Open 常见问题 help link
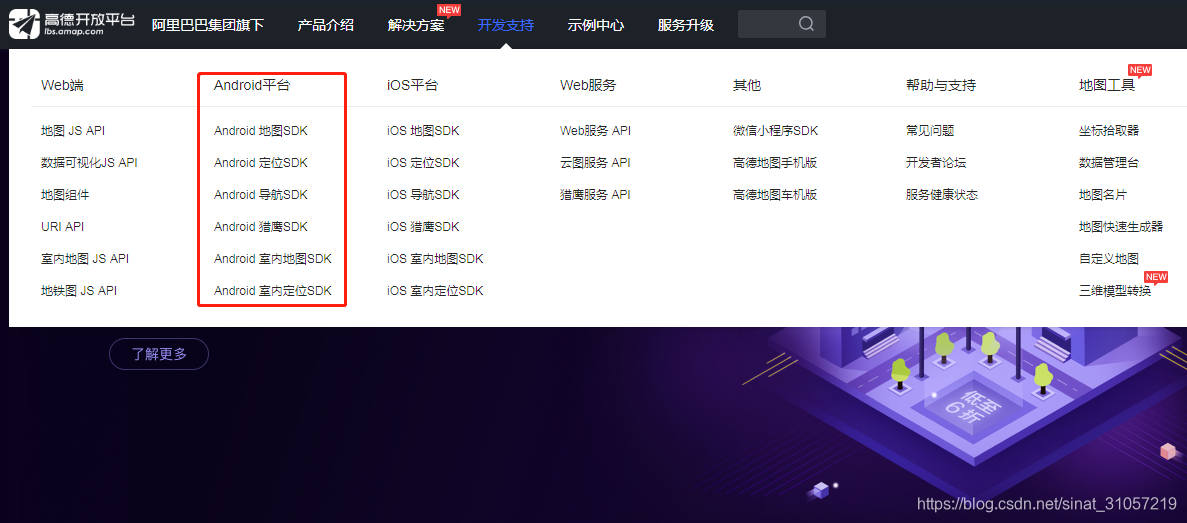 point(930,130)
